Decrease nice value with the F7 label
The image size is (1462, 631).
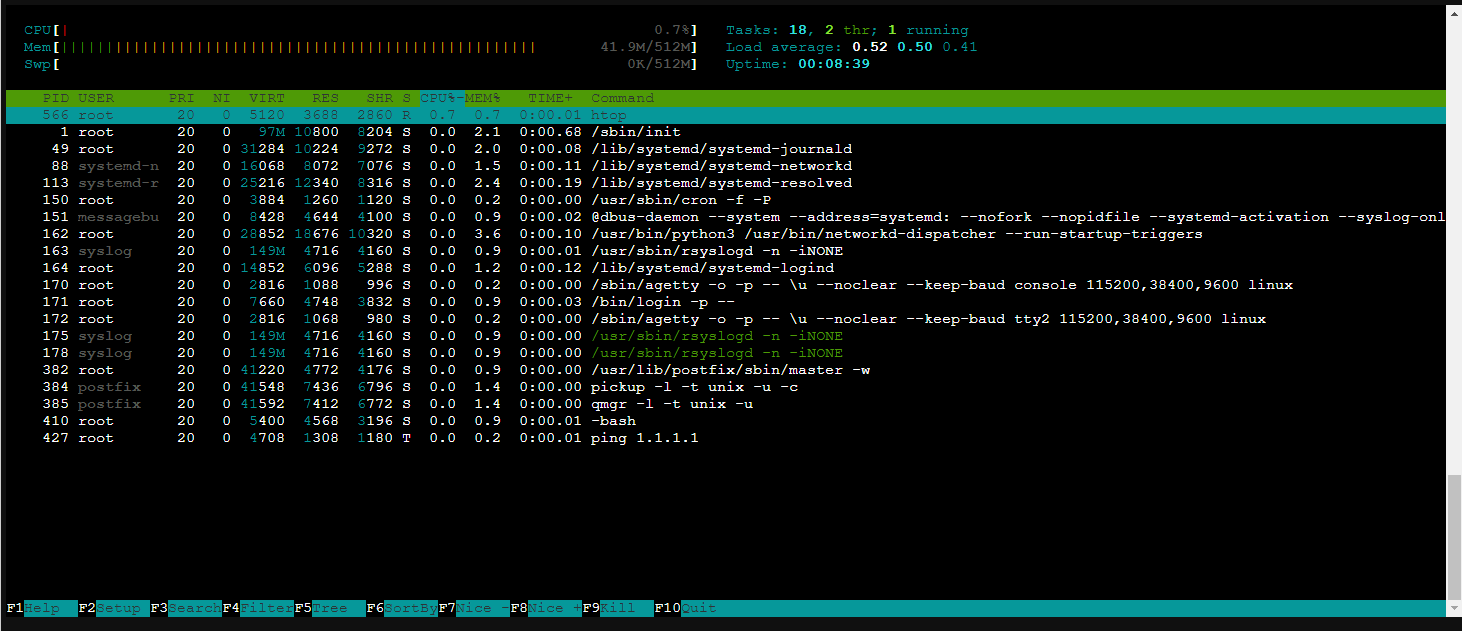(x=477, y=607)
